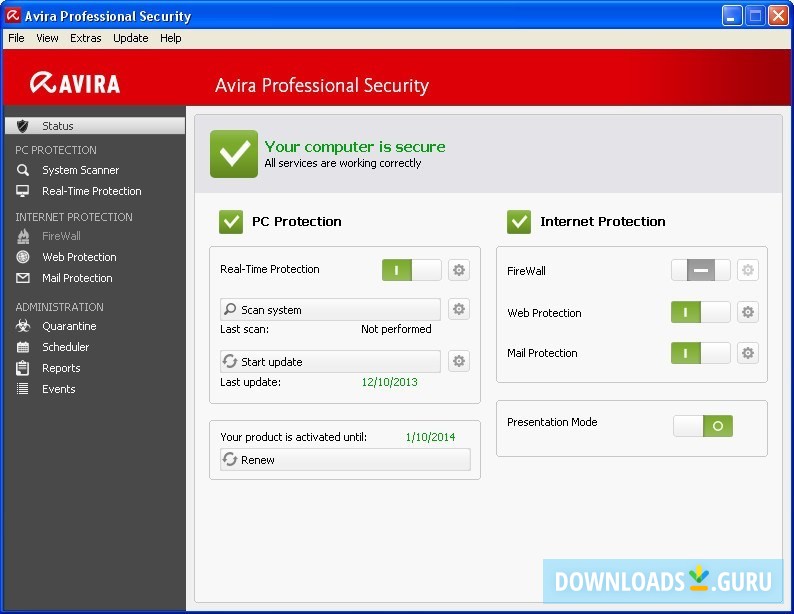Click the 'Not performed' last scan value
Viewport: 794px width, 614px height.
pos(396,329)
